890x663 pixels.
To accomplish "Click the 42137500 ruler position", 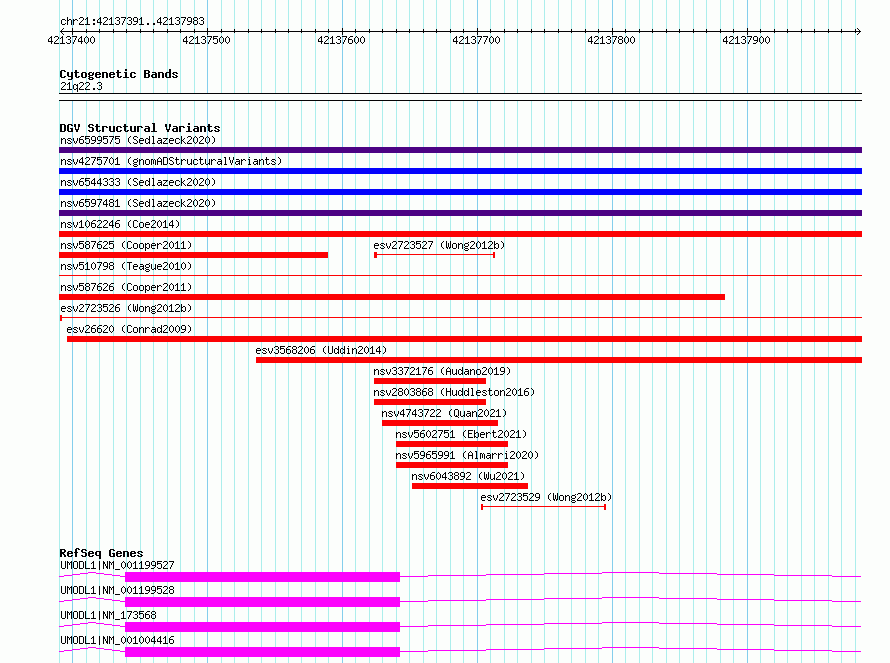I will tap(207, 40).
